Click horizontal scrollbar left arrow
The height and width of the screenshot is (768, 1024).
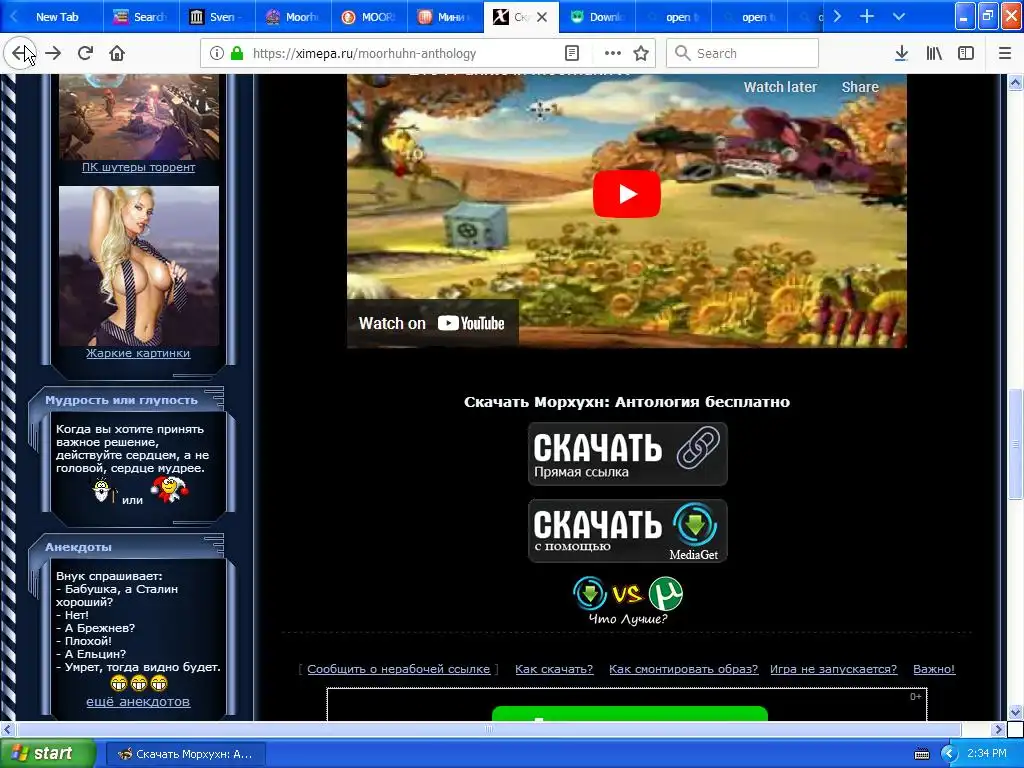coord(7,729)
